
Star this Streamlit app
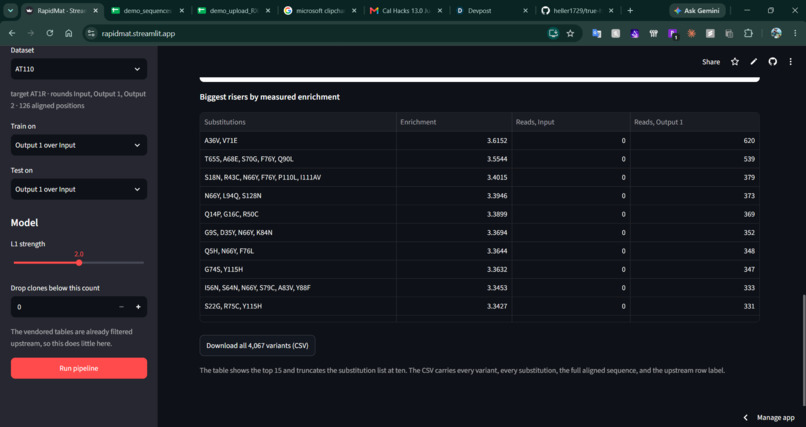pyautogui.click(x=735, y=62)
